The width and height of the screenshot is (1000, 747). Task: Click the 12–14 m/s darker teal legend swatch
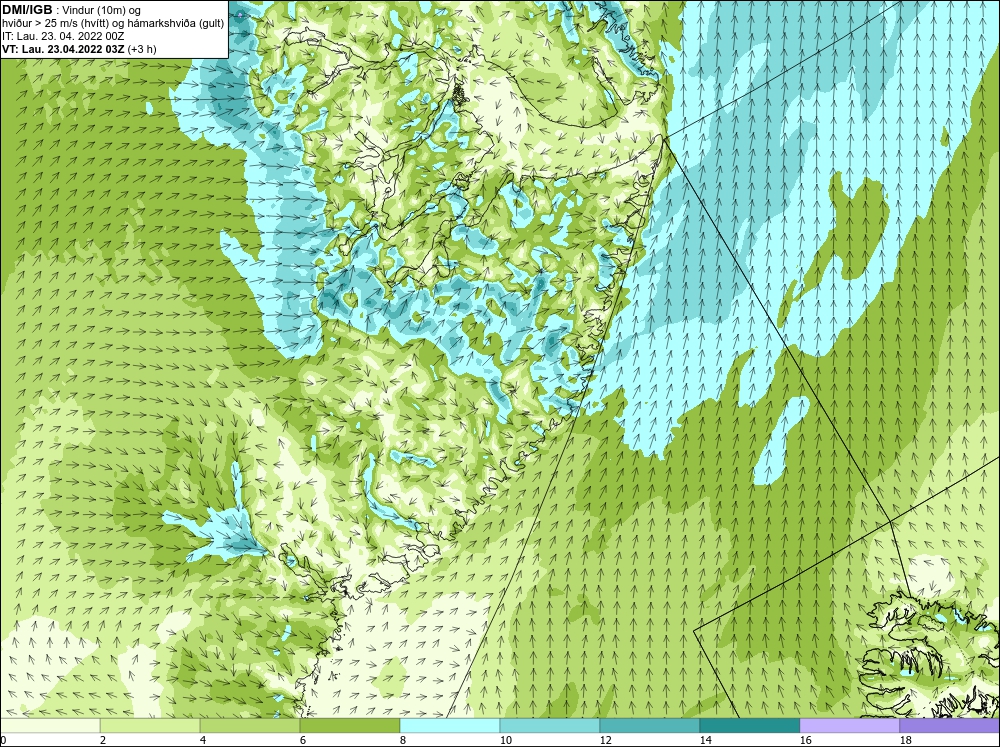(x=650, y=726)
